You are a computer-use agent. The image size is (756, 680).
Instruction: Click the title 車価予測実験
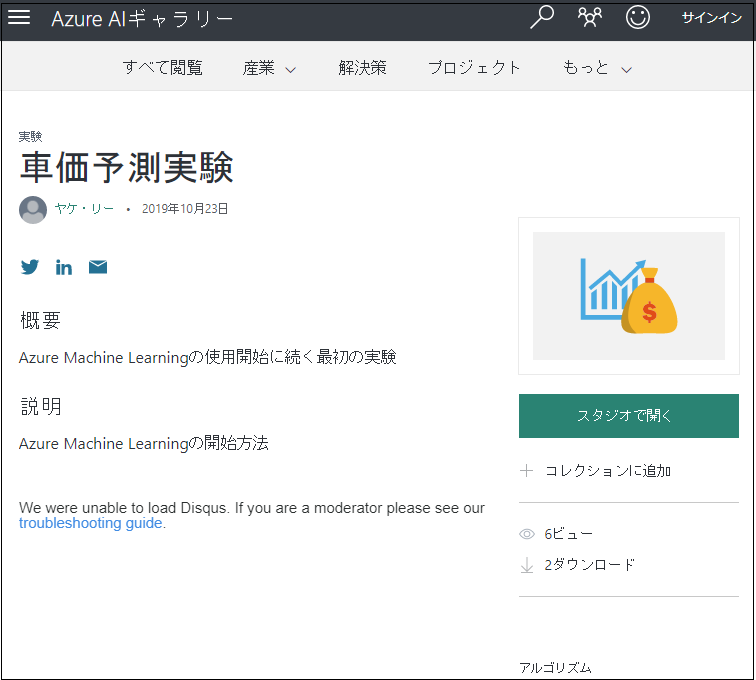click(127, 167)
